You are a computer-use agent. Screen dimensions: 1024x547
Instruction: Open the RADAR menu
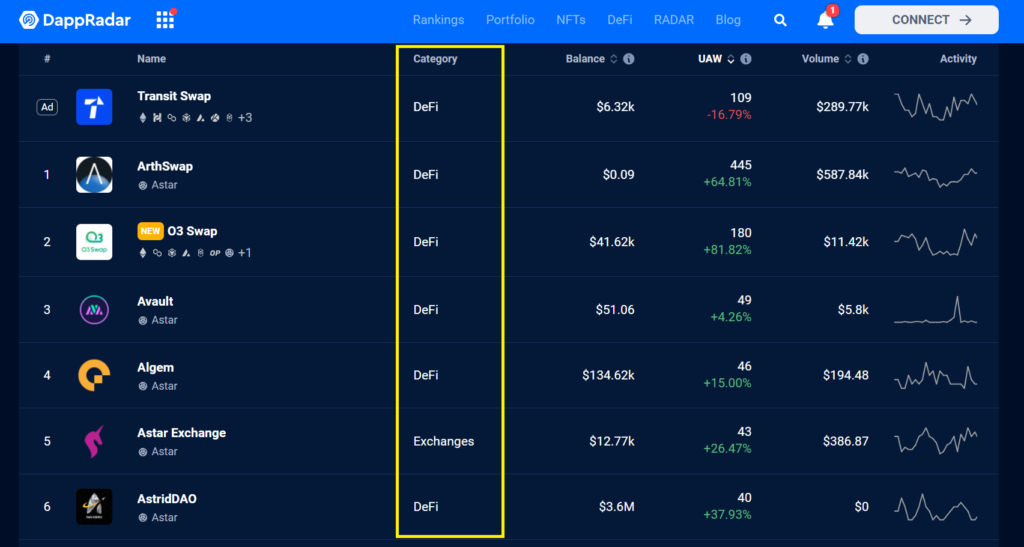coord(674,20)
